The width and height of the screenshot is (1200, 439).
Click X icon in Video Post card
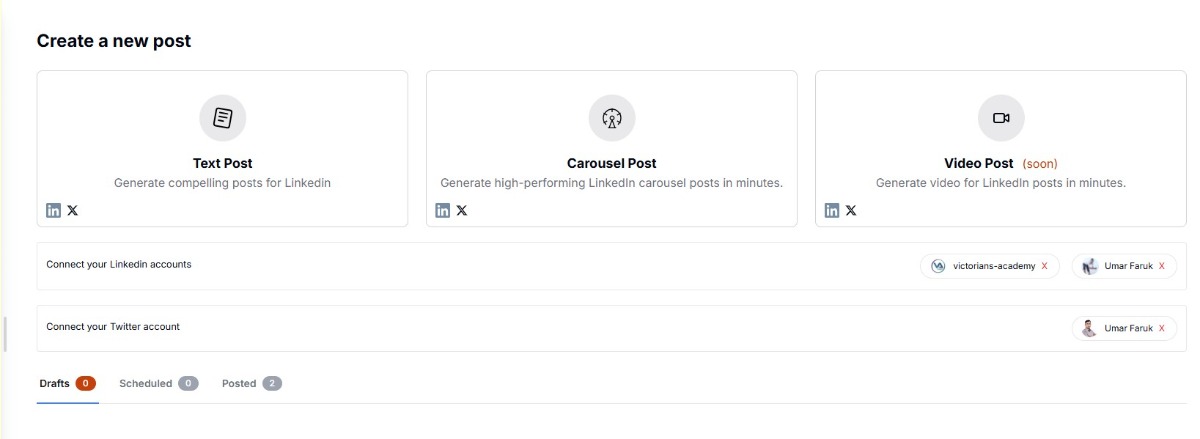pos(850,210)
